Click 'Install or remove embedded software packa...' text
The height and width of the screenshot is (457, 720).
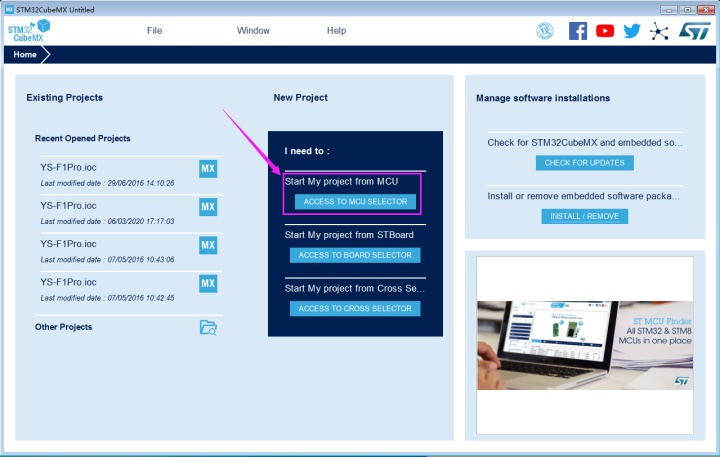(x=583, y=196)
